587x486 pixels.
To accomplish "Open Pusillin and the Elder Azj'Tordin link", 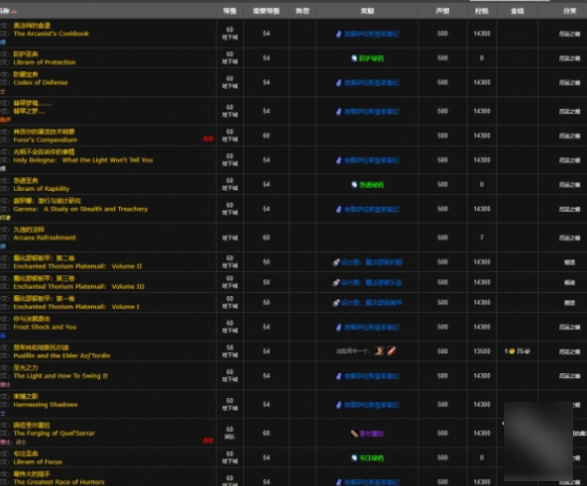I will point(62,356).
